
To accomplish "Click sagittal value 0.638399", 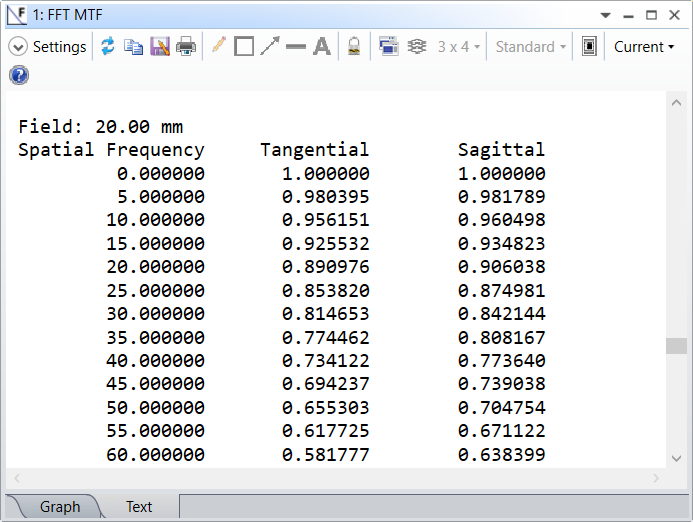I will (x=502, y=454).
